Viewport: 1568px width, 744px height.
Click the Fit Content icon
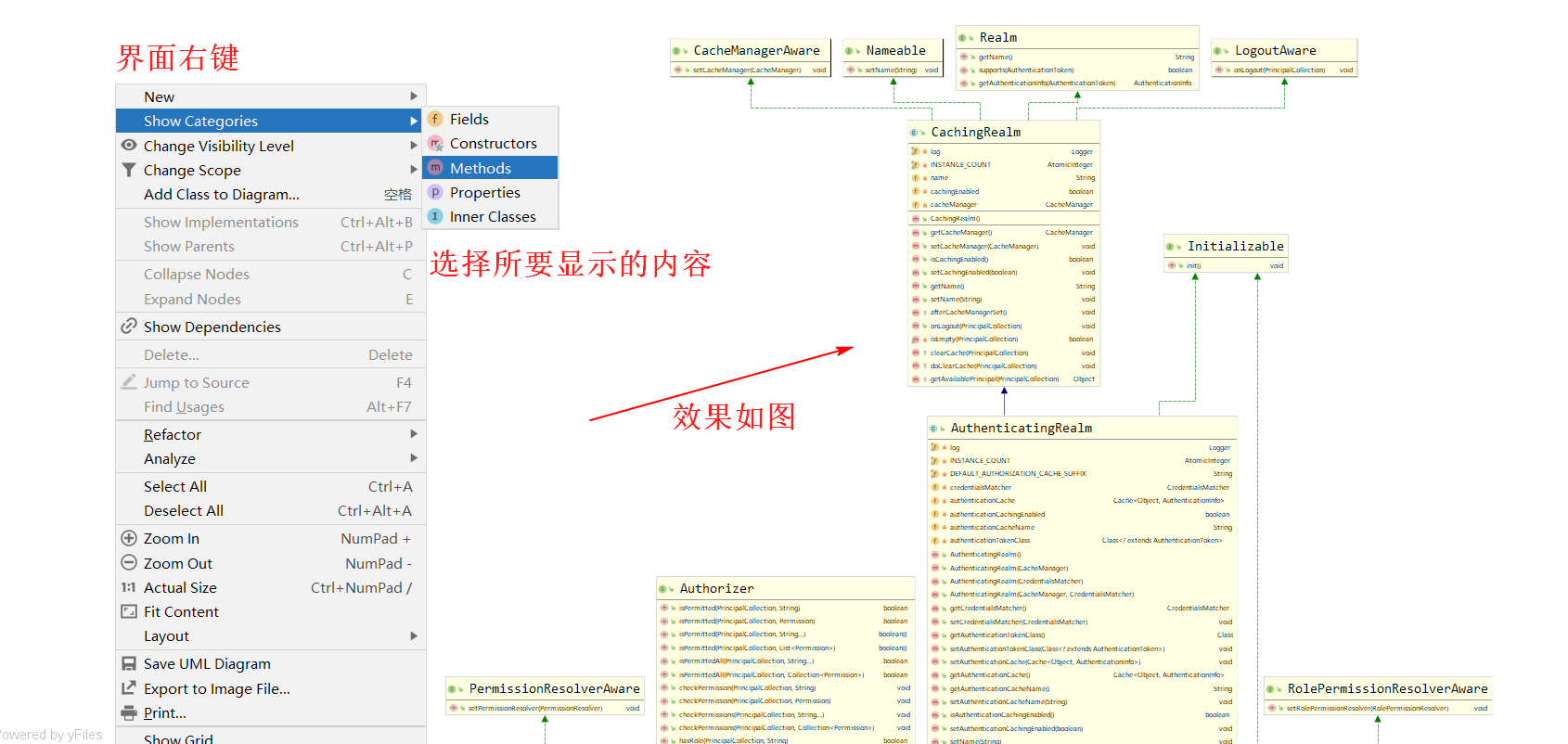click(129, 611)
